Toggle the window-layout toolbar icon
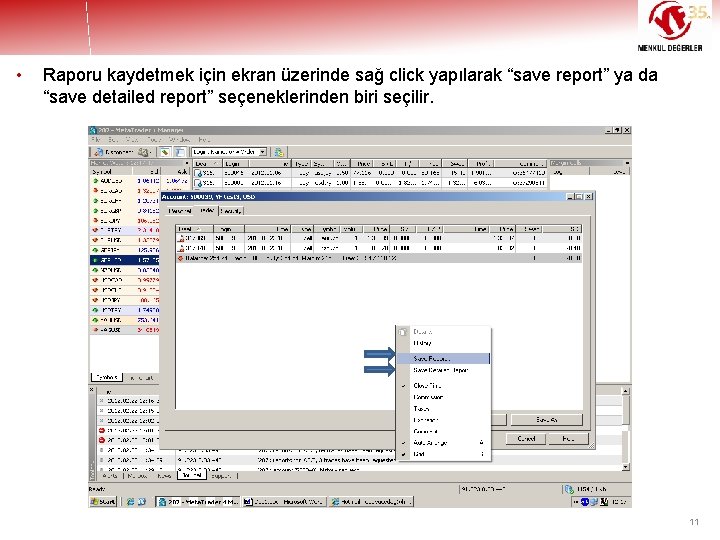 180,152
